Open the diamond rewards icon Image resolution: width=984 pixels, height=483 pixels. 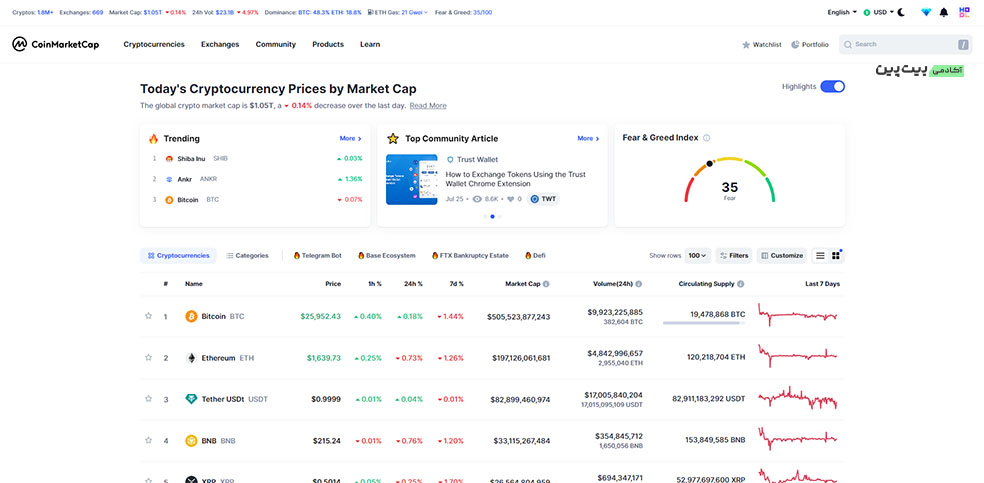coord(926,12)
